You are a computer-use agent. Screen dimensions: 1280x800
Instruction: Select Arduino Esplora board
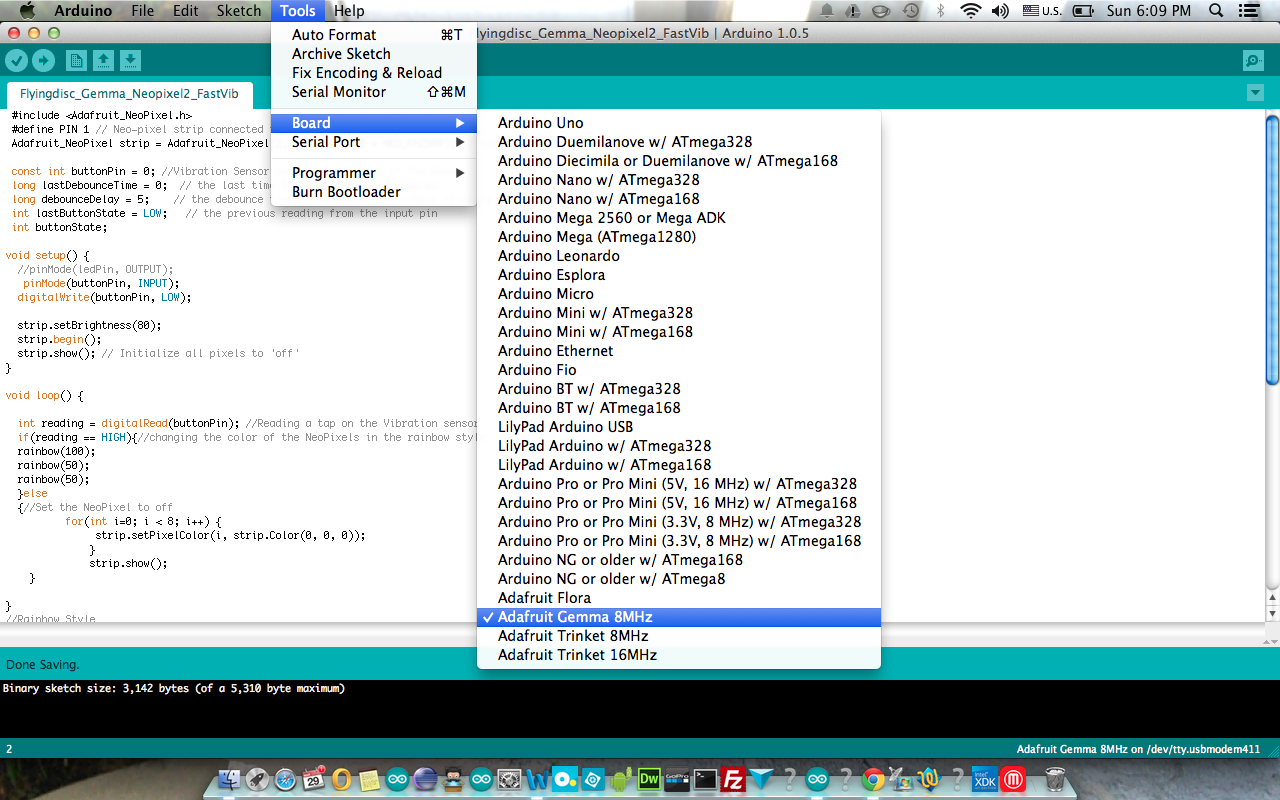pos(679,275)
